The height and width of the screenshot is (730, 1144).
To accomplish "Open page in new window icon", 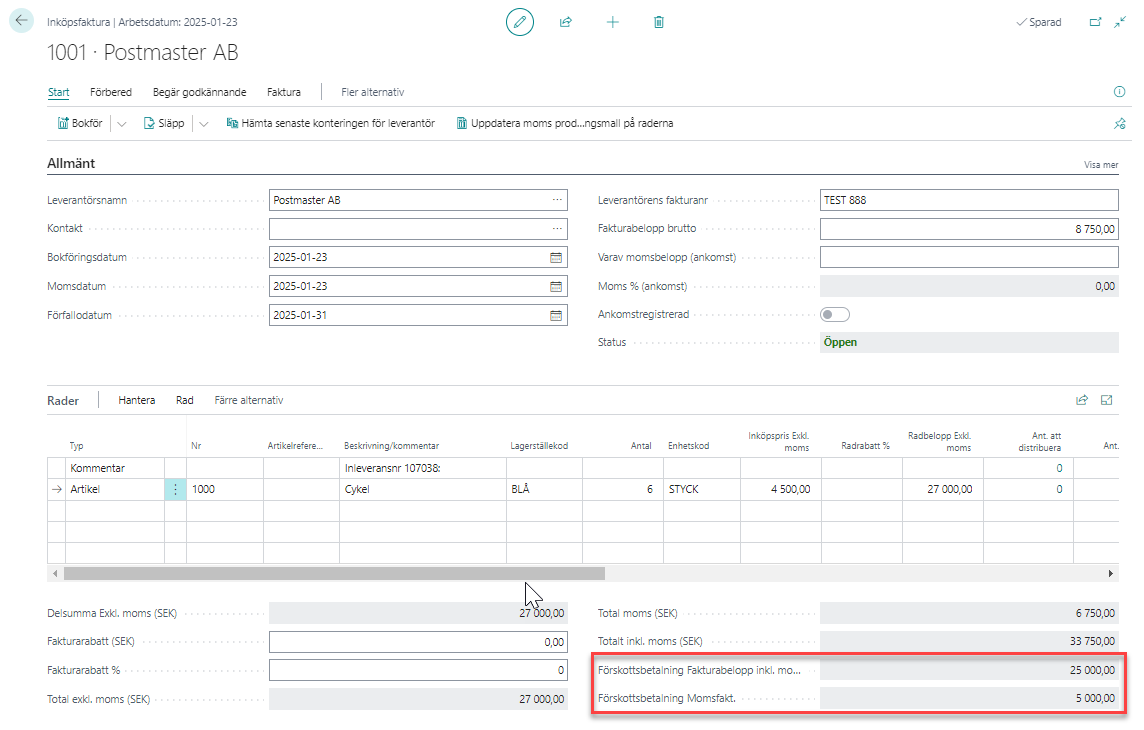I will click(x=1095, y=22).
